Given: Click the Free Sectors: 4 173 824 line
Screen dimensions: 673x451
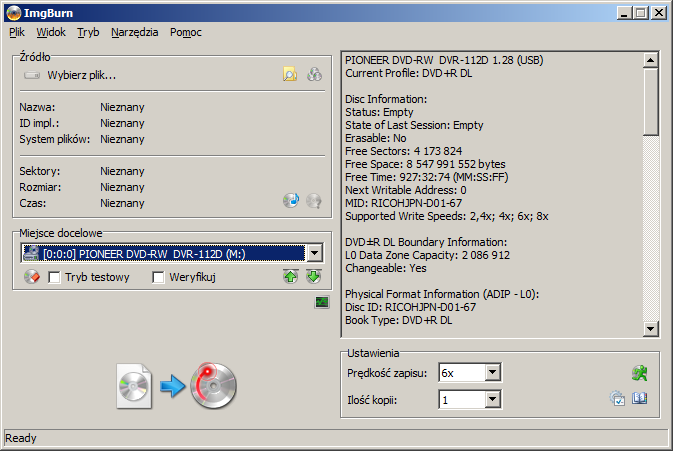Looking at the screenshot, I should [403, 151].
